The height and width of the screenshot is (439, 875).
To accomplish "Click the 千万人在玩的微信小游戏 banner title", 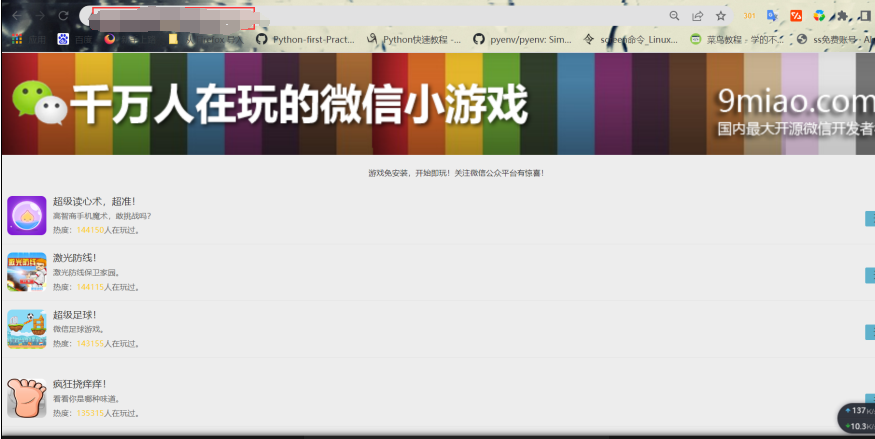I will point(299,104).
